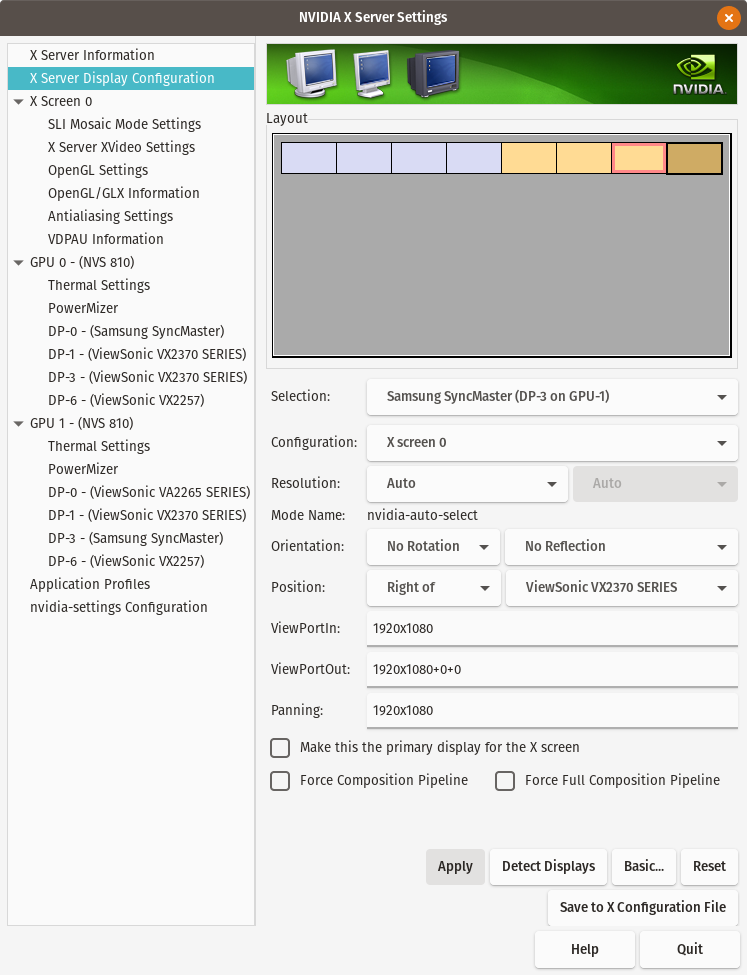Enable primary display for the X screen
This screenshot has height=975, width=747.
(x=280, y=747)
